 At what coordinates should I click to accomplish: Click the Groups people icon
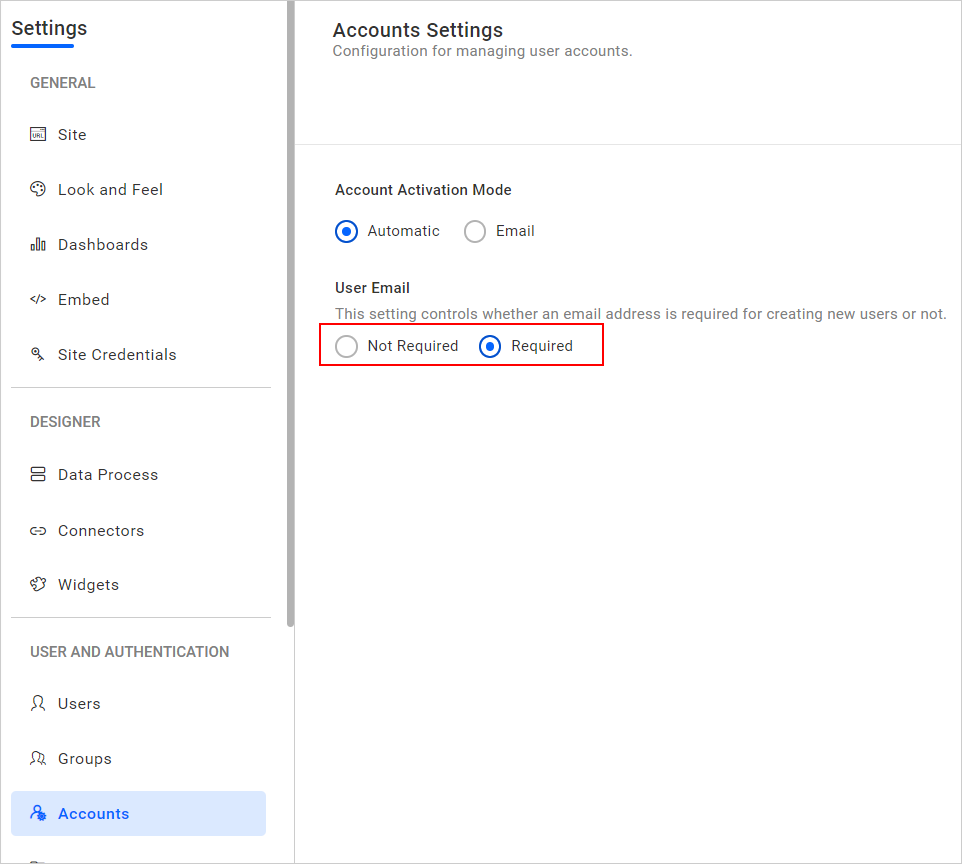click(x=38, y=758)
